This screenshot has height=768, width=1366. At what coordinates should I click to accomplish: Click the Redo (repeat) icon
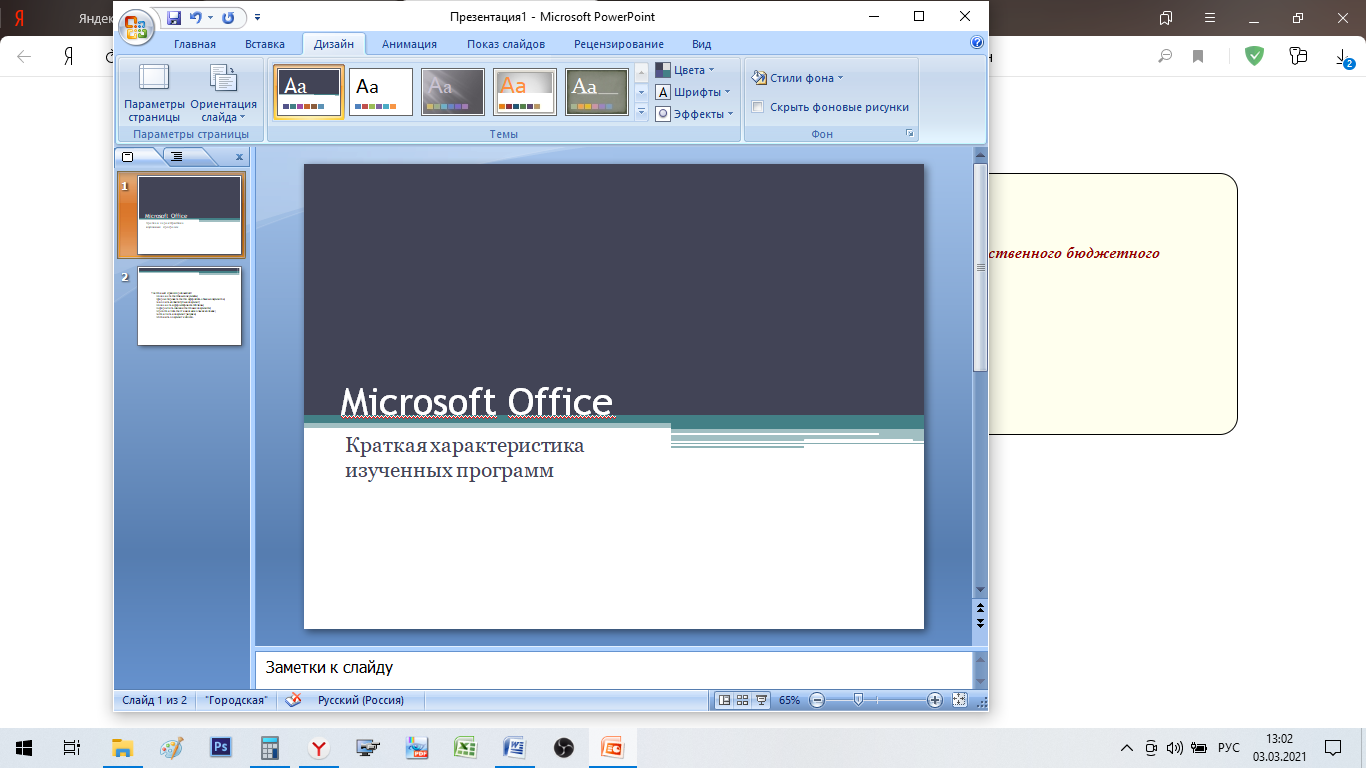[x=228, y=18]
